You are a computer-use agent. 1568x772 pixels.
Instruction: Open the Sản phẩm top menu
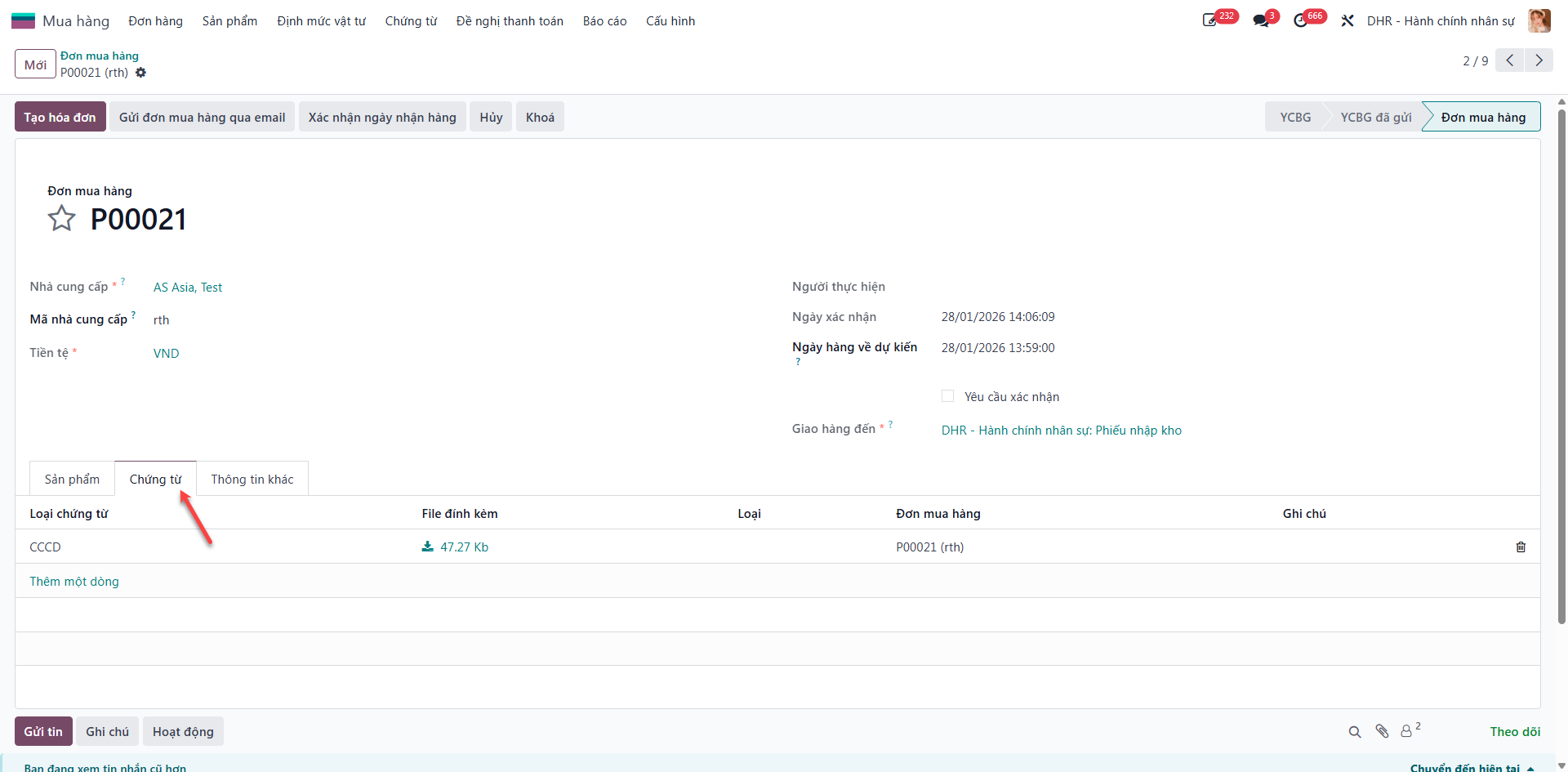tap(230, 21)
